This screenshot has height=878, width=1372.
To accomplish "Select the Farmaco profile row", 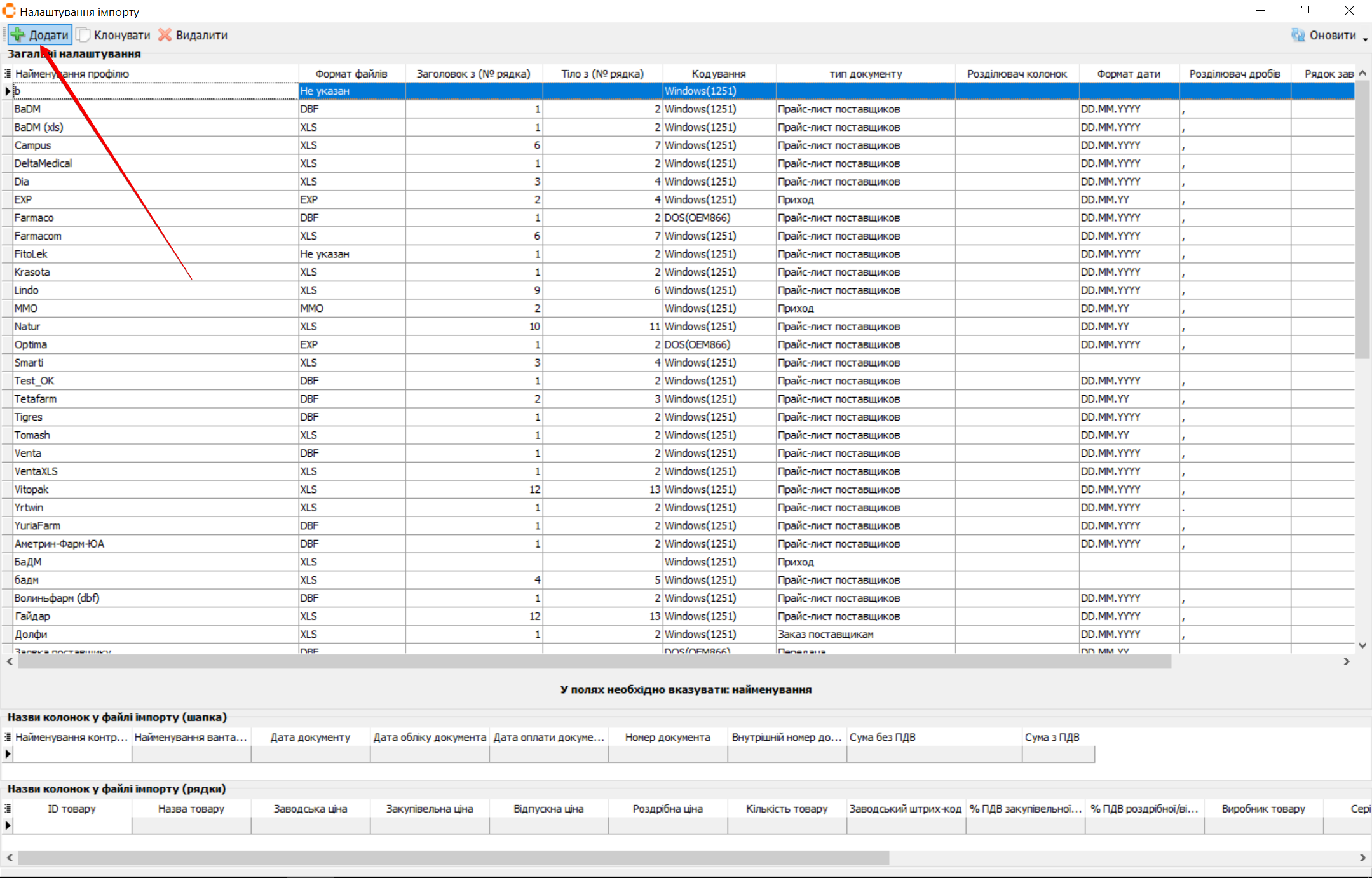I will click(x=34, y=218).
